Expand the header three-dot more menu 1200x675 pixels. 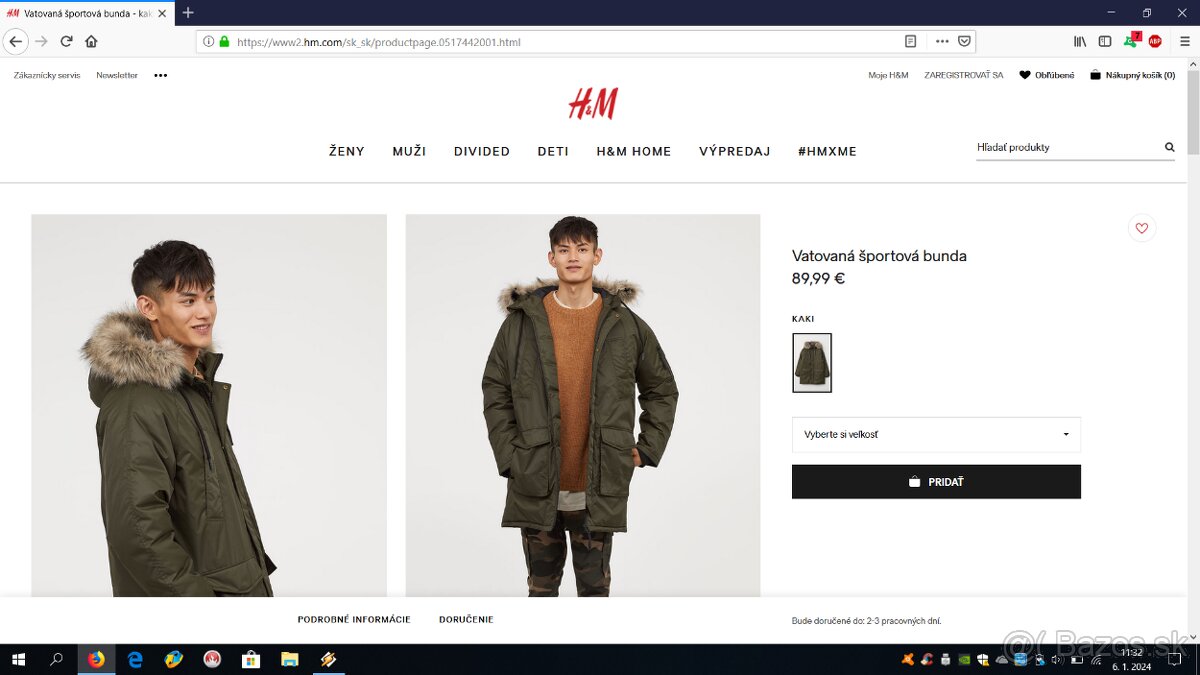(x=161, y=75)
